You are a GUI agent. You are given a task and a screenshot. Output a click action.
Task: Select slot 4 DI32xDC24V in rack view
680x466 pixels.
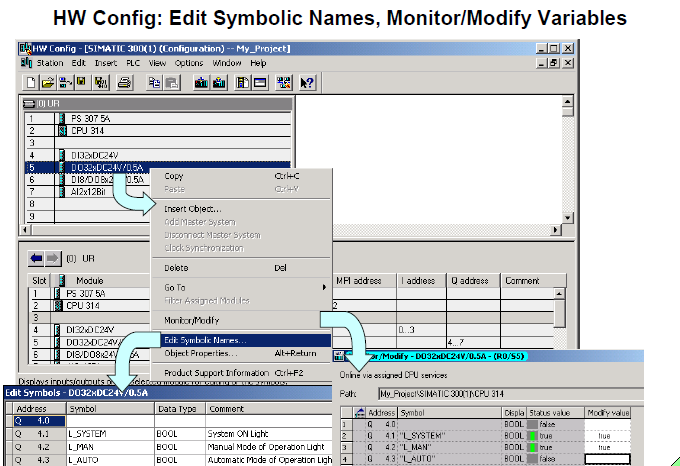click(158, 155)
